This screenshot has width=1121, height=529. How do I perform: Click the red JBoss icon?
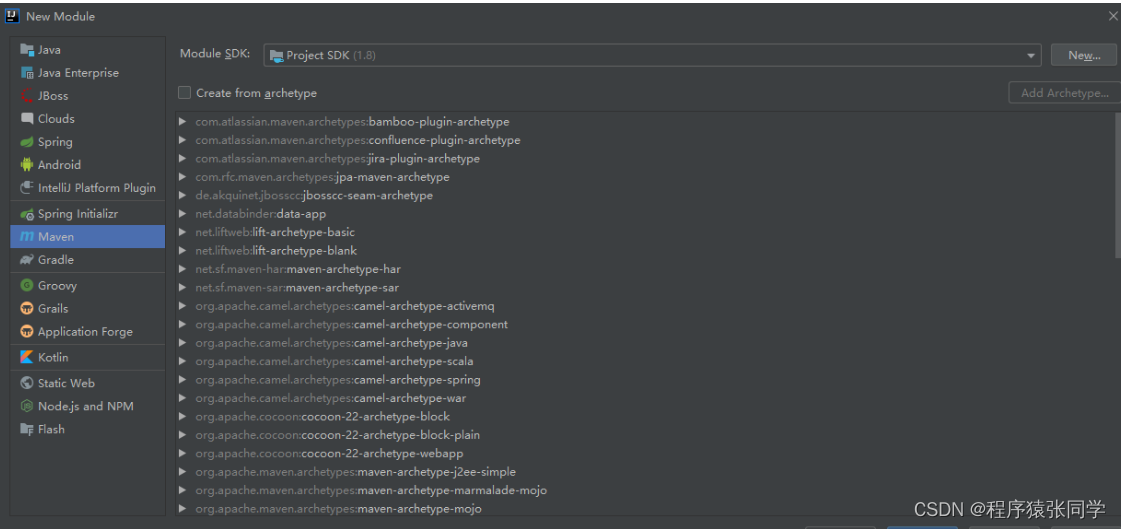coord(27,96)
